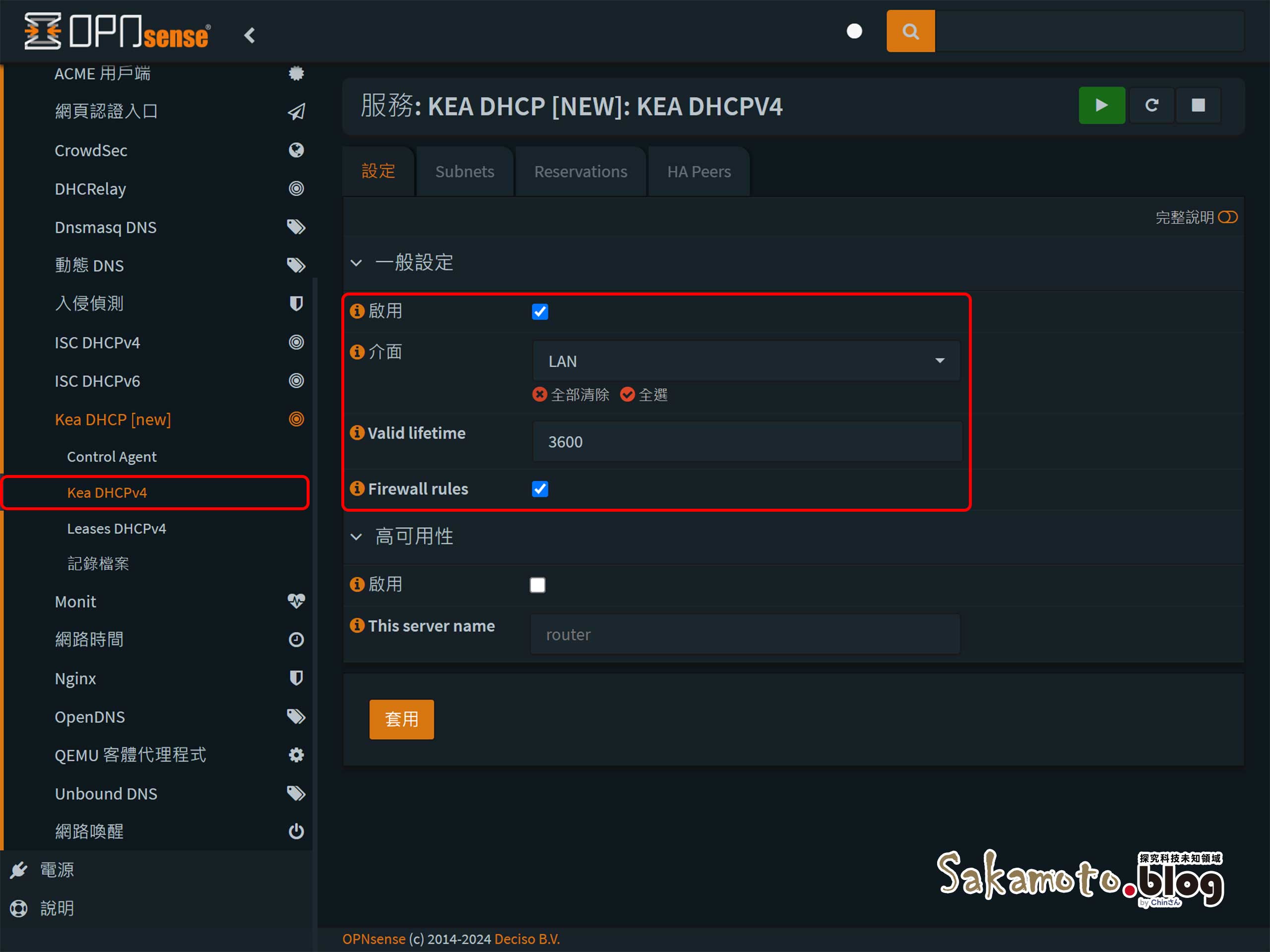Click the Monit heartbeat icon
Image resolution: width=1270 pixels, height=952 pixels.
[296, 601]
